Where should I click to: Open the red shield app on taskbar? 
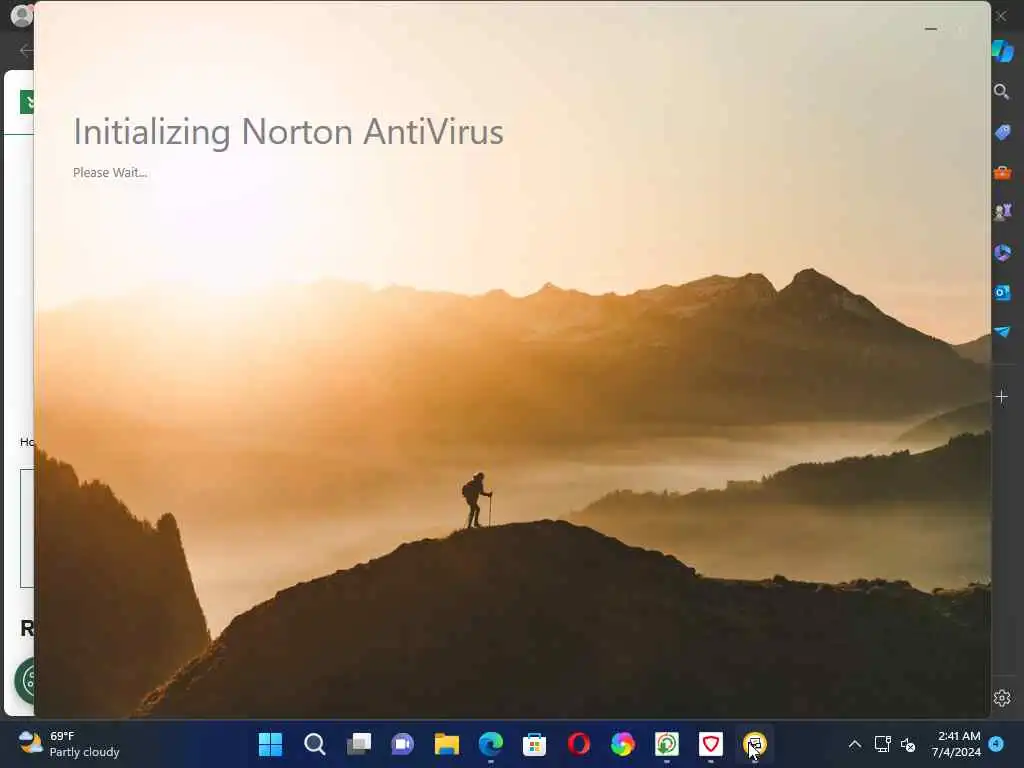[711, 744]
